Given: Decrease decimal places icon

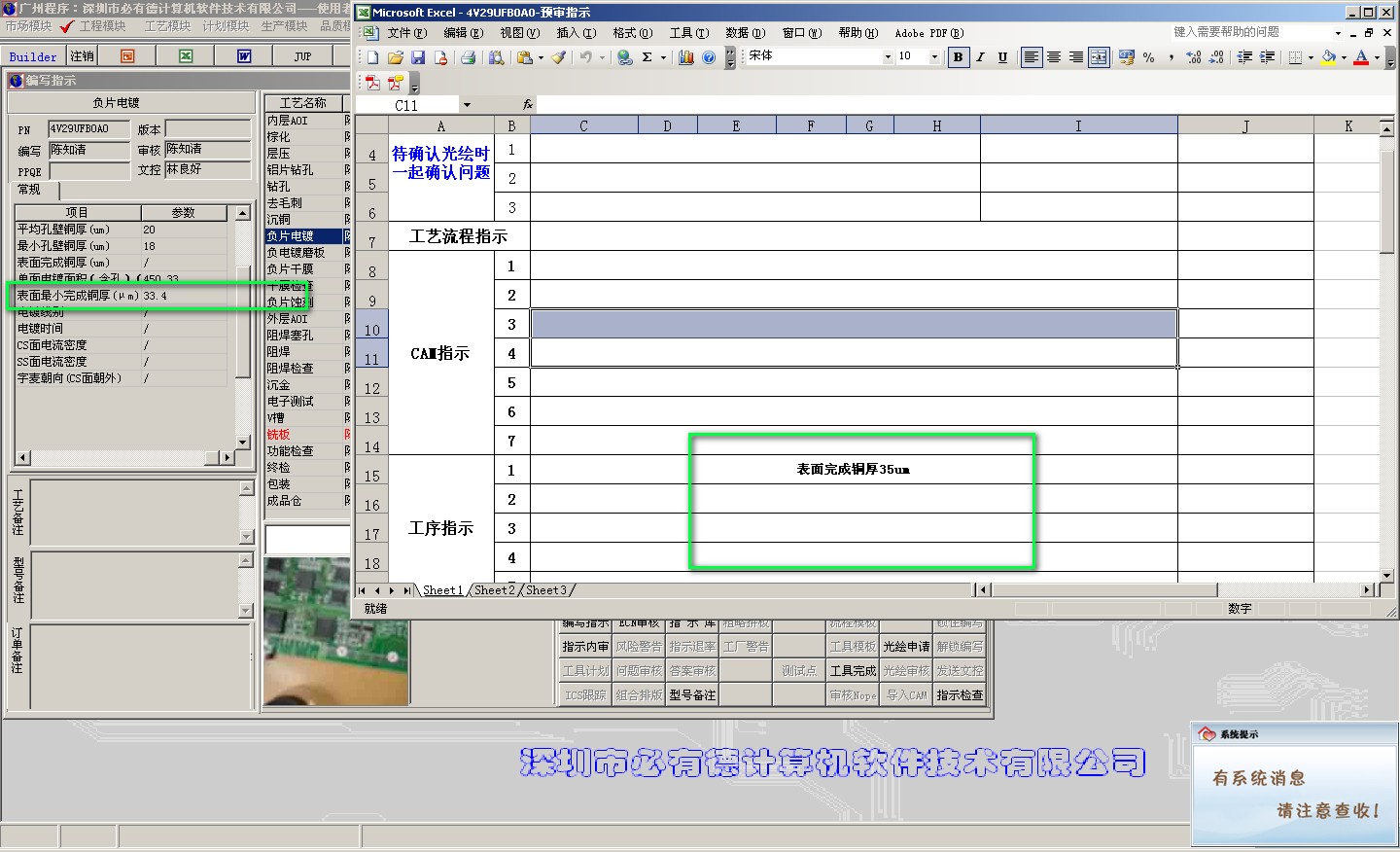Looking at the screenshot, I should click(x=1216, y=57).
